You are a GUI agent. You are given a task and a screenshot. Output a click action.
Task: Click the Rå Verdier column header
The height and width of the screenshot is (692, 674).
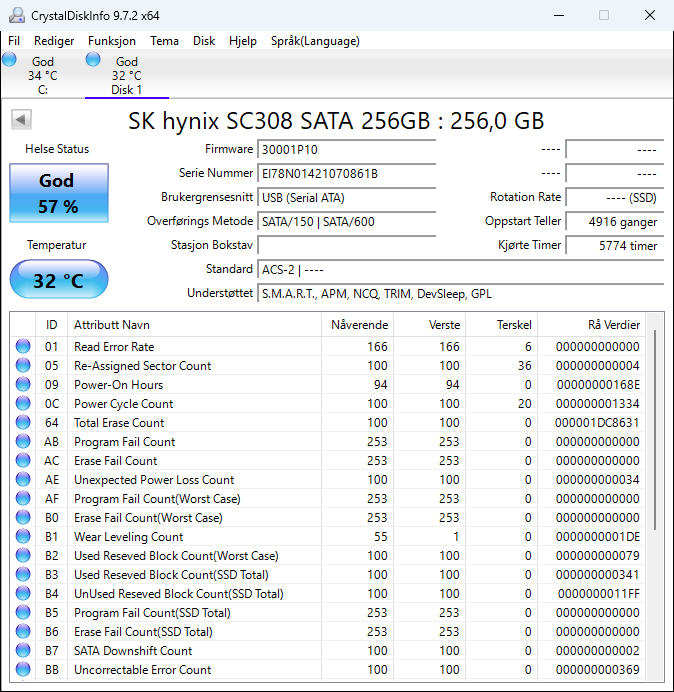tap(591, 325)
